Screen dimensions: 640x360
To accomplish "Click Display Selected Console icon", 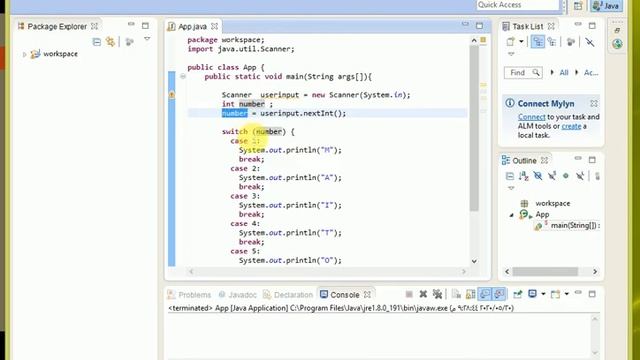I will 532,294.
